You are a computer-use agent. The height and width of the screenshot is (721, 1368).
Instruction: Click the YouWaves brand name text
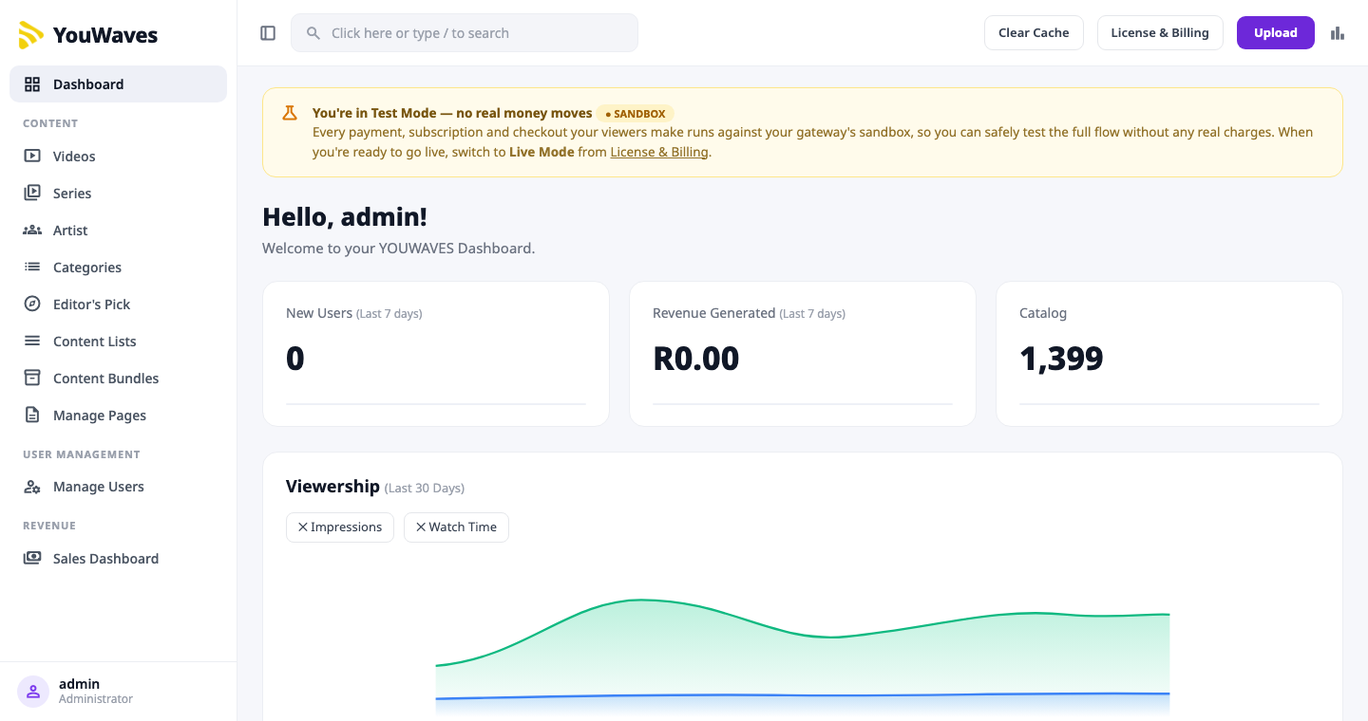(x=105, y=35)
